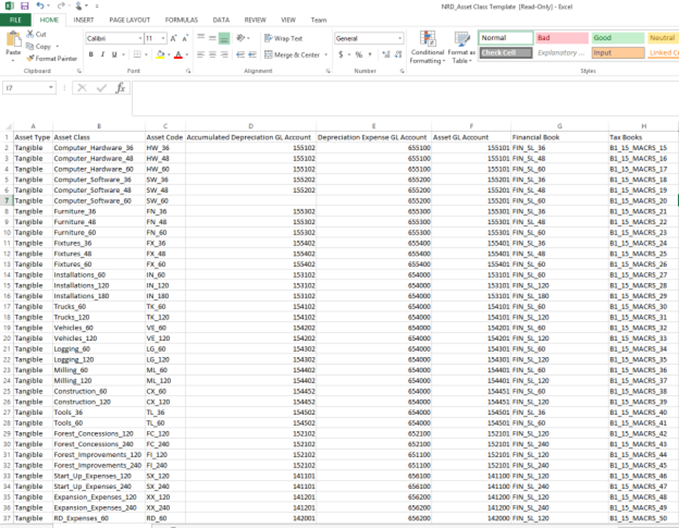Switch to the INSERT tab
This screenshot has height=528, width=679.
(84, 20)
